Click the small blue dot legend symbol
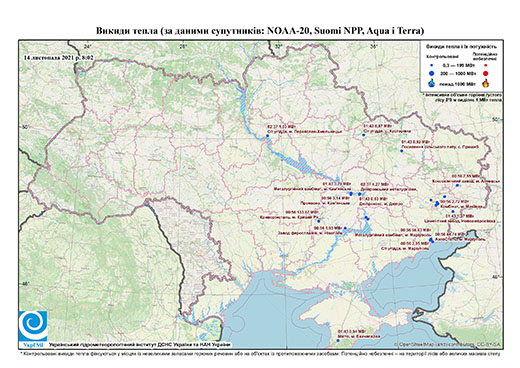520x368 pixels. 432,66
